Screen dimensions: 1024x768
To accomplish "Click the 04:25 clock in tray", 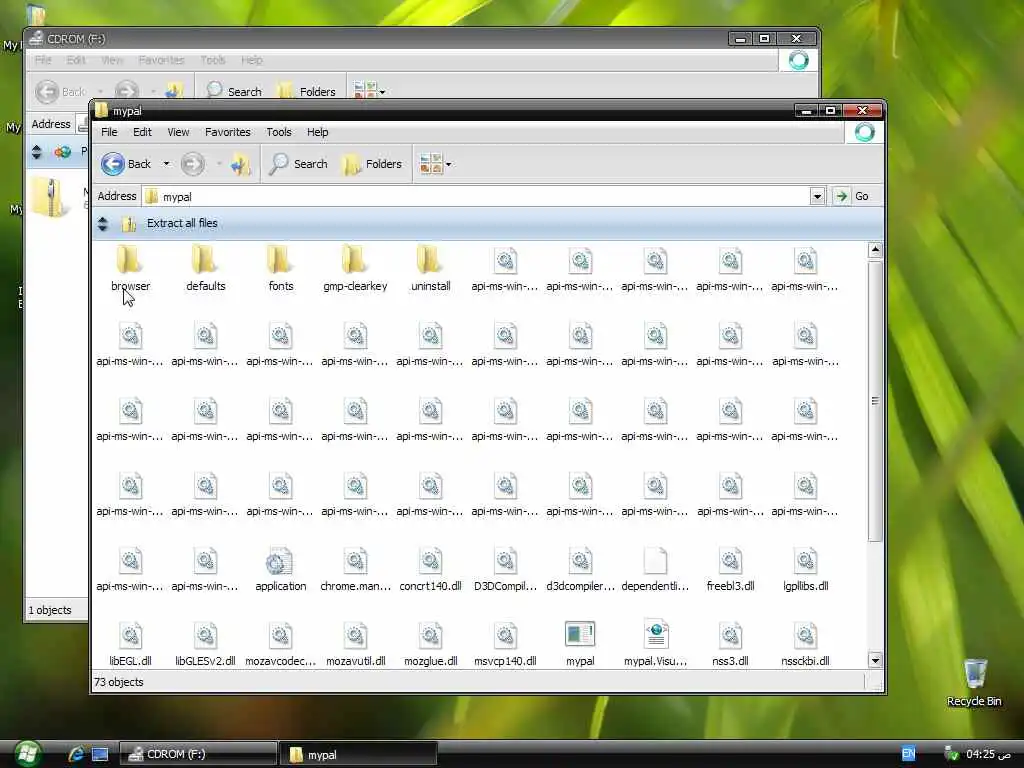I will click(x=988, y=754).
